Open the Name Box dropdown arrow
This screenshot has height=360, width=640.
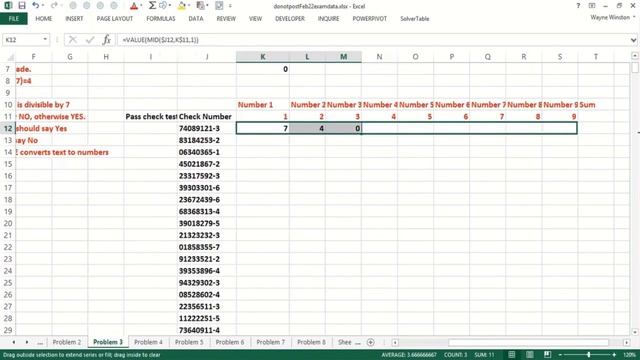pos(45,40)
